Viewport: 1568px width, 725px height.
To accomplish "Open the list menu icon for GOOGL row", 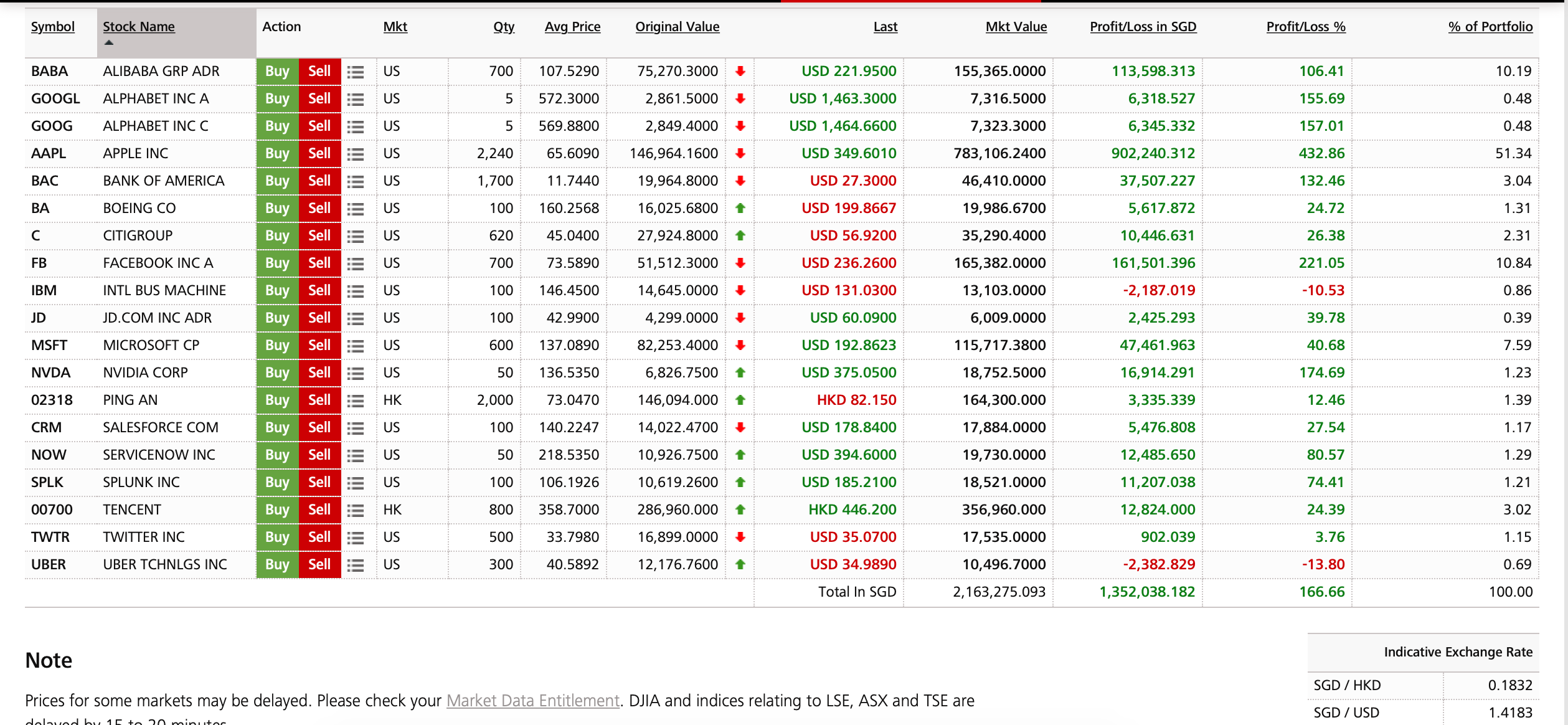I will (x=356, y=99).
